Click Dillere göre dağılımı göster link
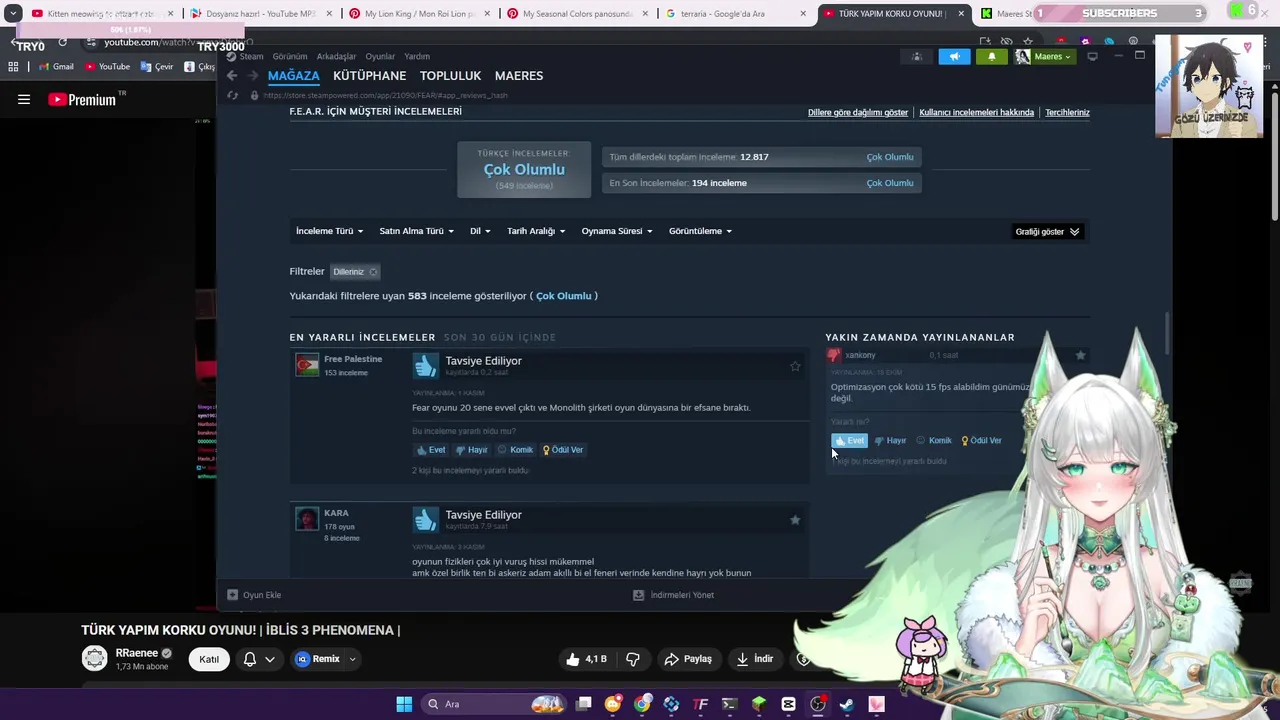Viewport: 1280px width, 720px height. 858,113
